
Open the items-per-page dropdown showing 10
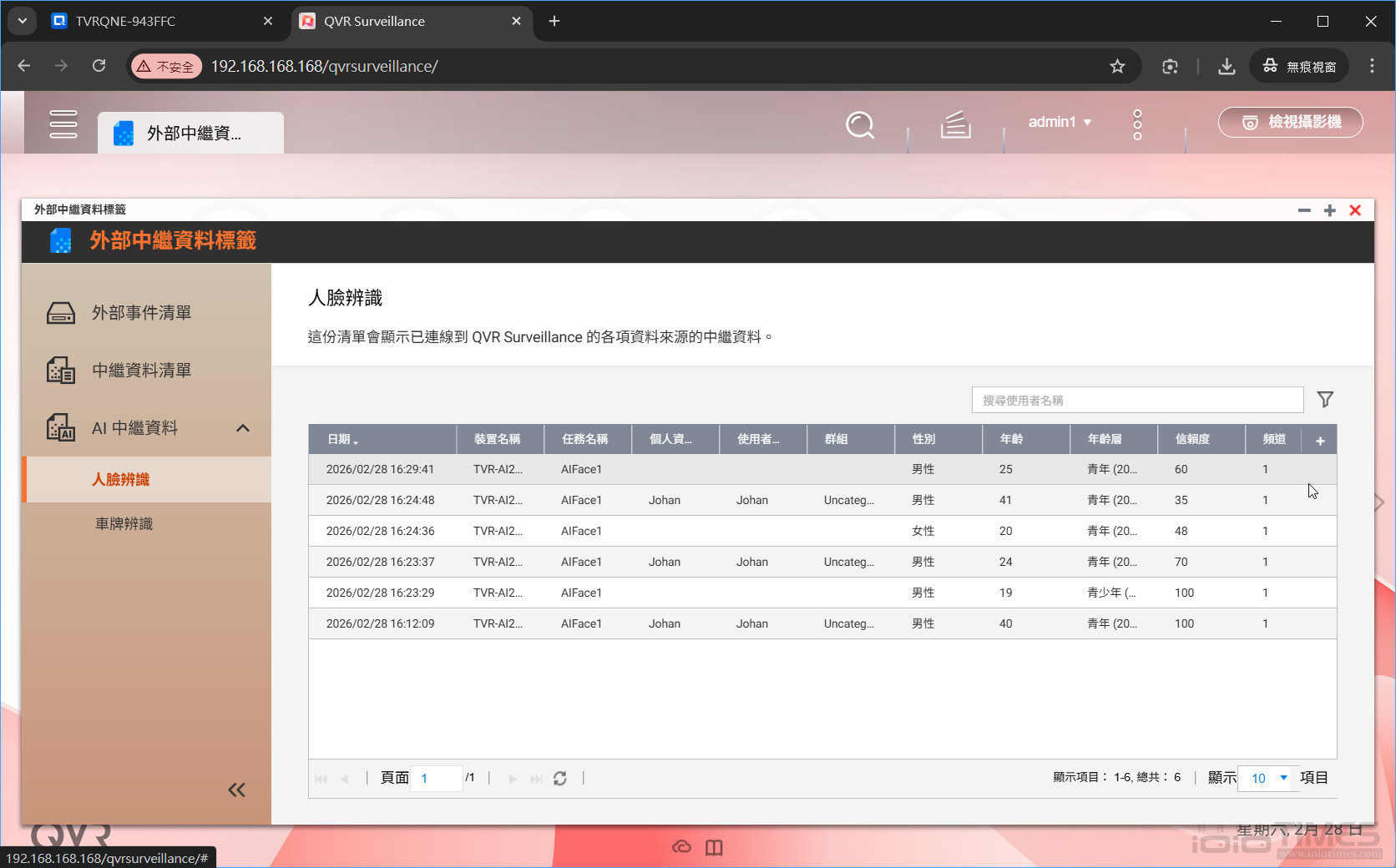pos(1264,778)
